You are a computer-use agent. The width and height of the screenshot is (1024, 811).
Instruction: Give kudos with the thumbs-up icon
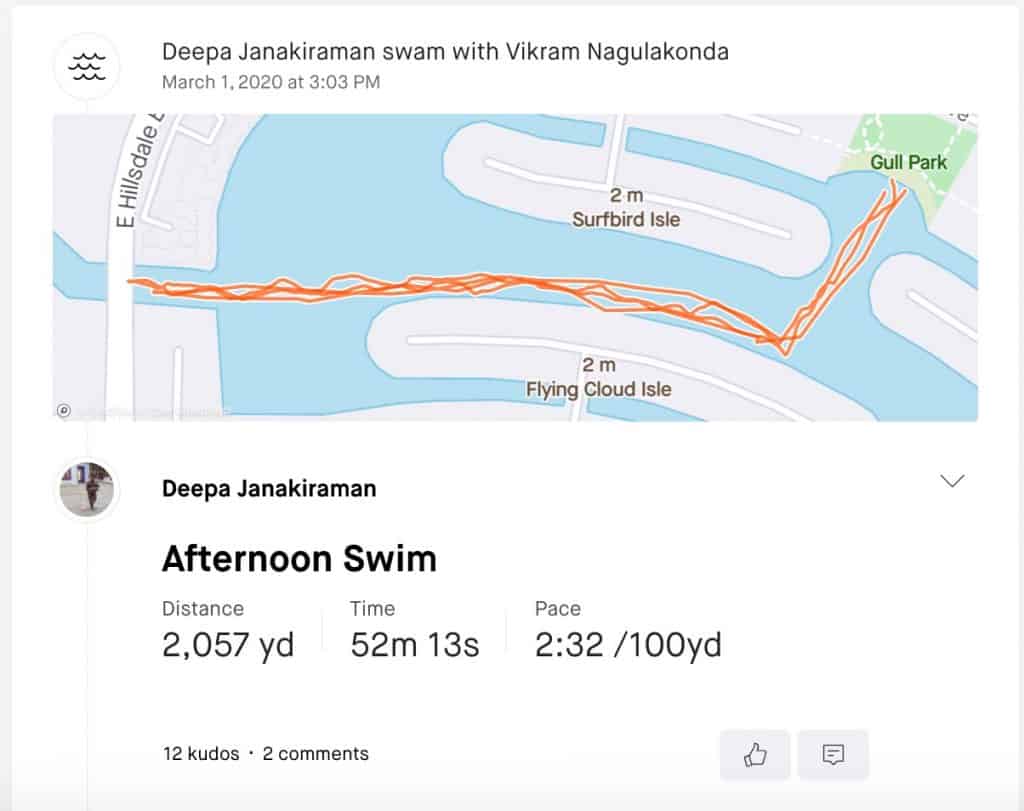pos(755,755)
